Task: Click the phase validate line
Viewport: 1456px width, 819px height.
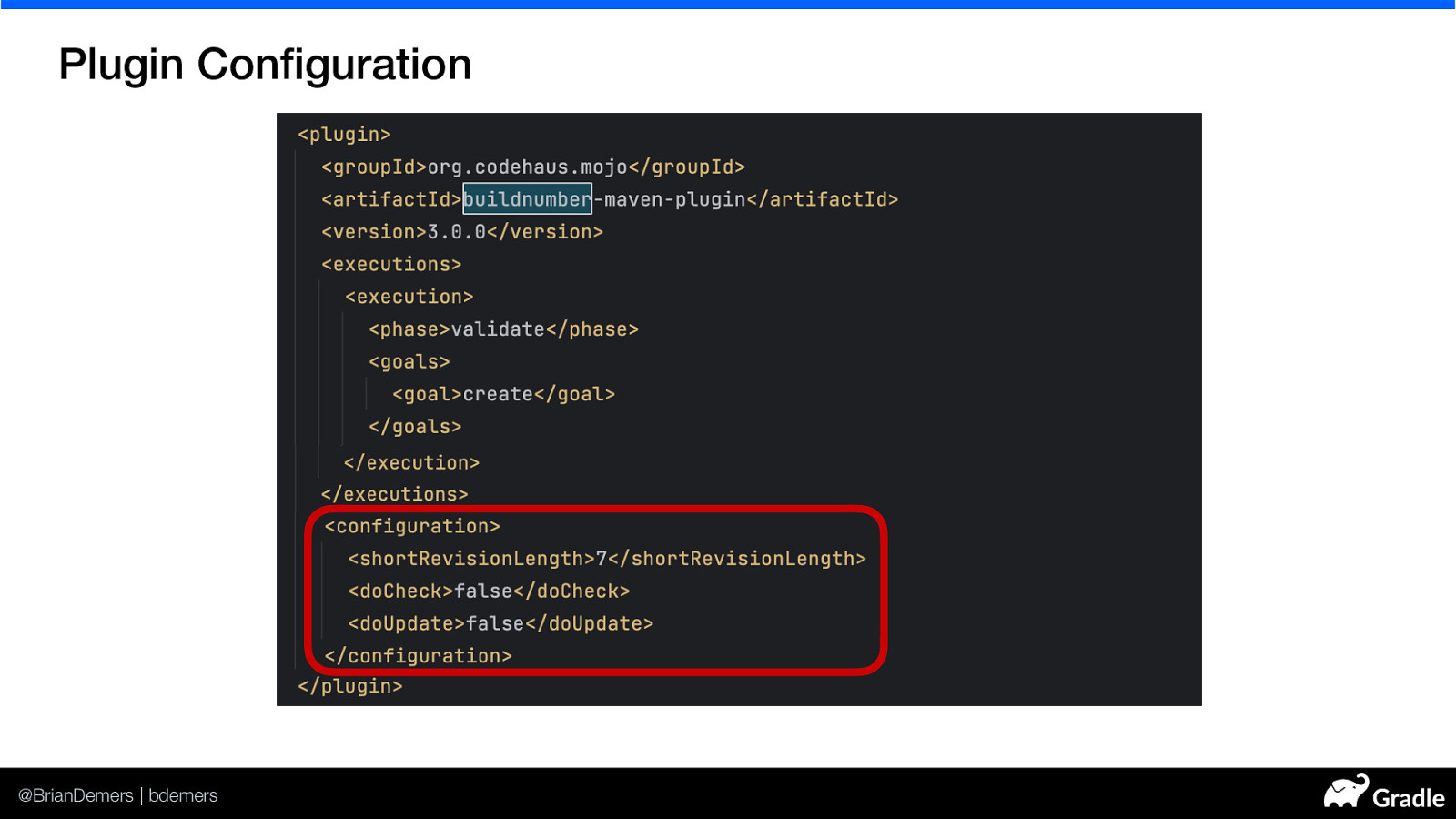Action: click(504, 329)
